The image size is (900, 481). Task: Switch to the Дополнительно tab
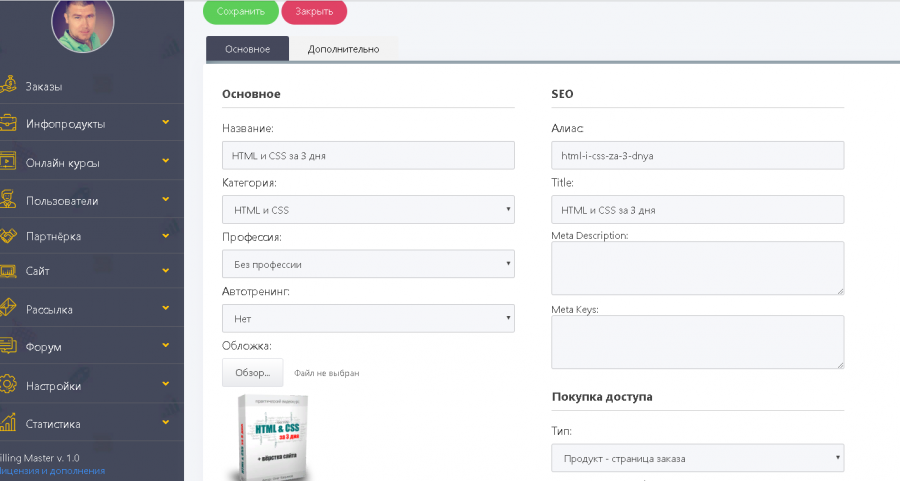[343, 49]
